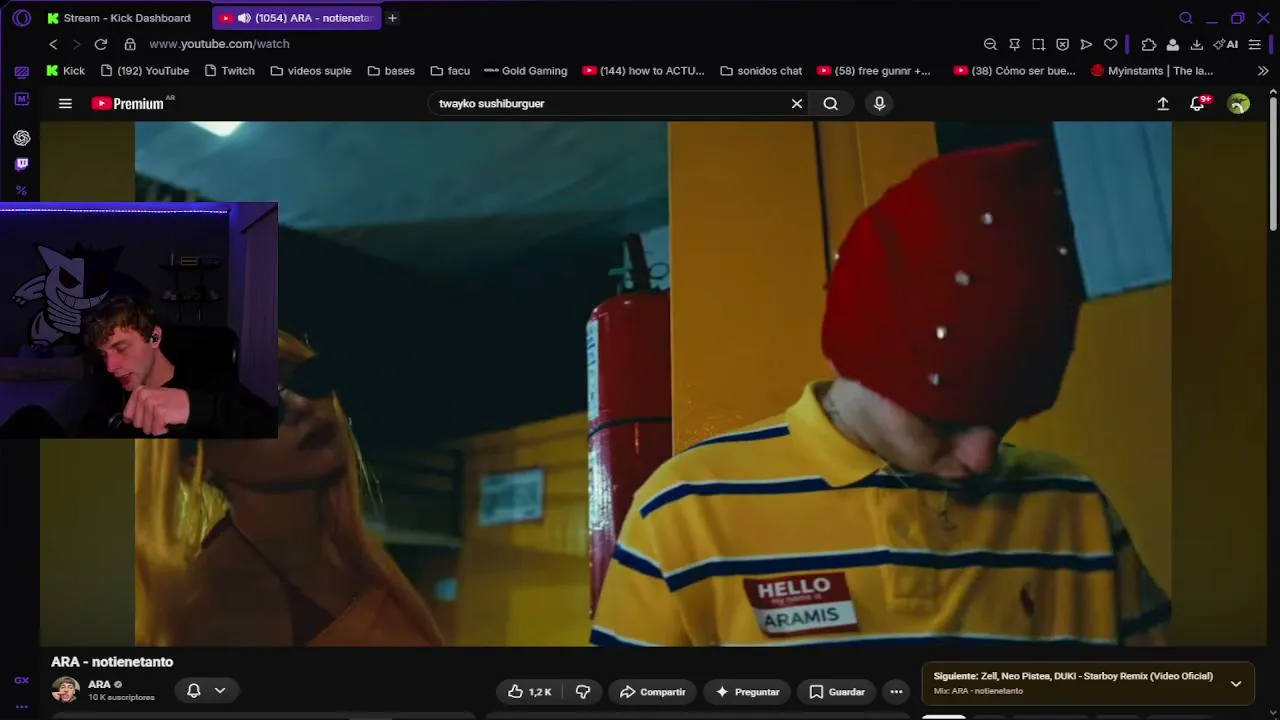
Task: Reload the current page
Action: coord(101,44)
